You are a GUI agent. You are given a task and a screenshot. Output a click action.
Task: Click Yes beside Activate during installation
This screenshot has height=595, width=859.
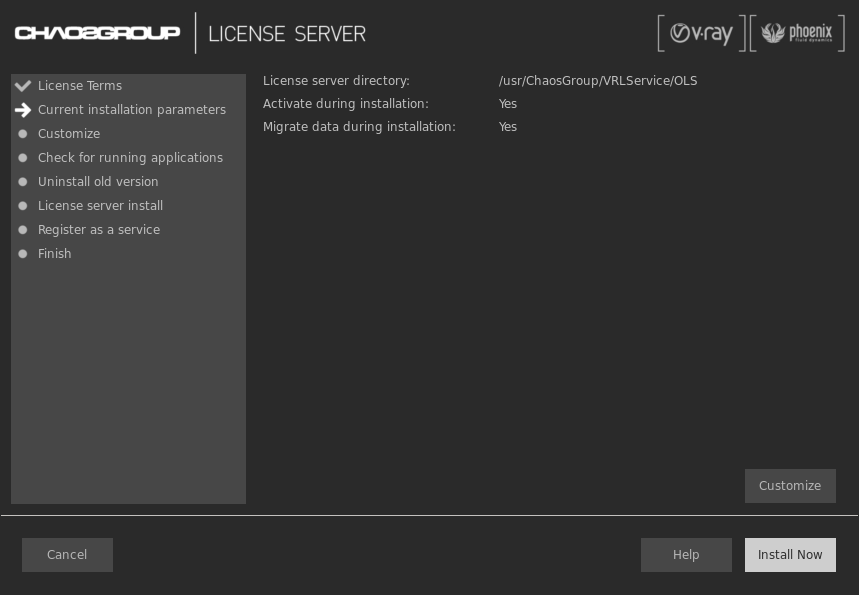click(507, 104)
